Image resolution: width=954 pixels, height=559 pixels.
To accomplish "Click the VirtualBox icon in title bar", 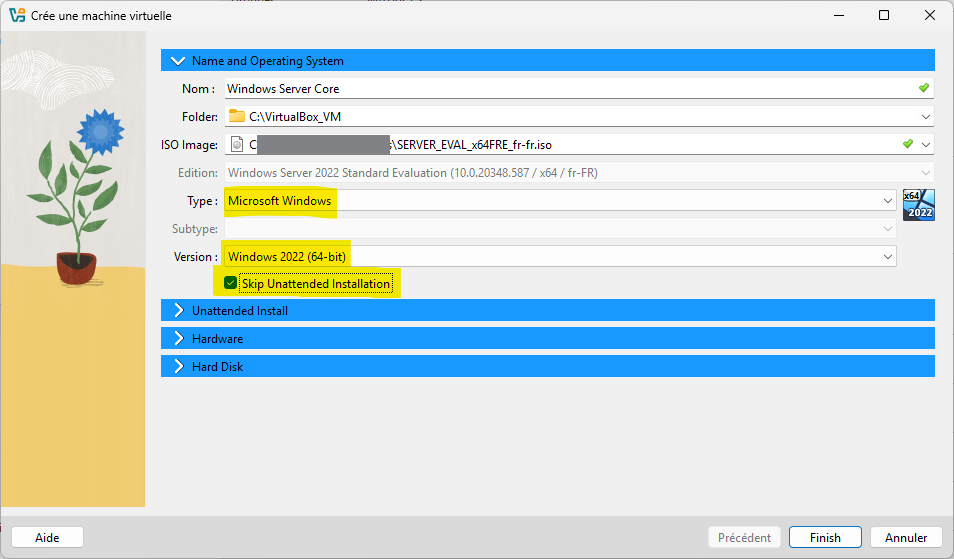I will click(17, 15).
